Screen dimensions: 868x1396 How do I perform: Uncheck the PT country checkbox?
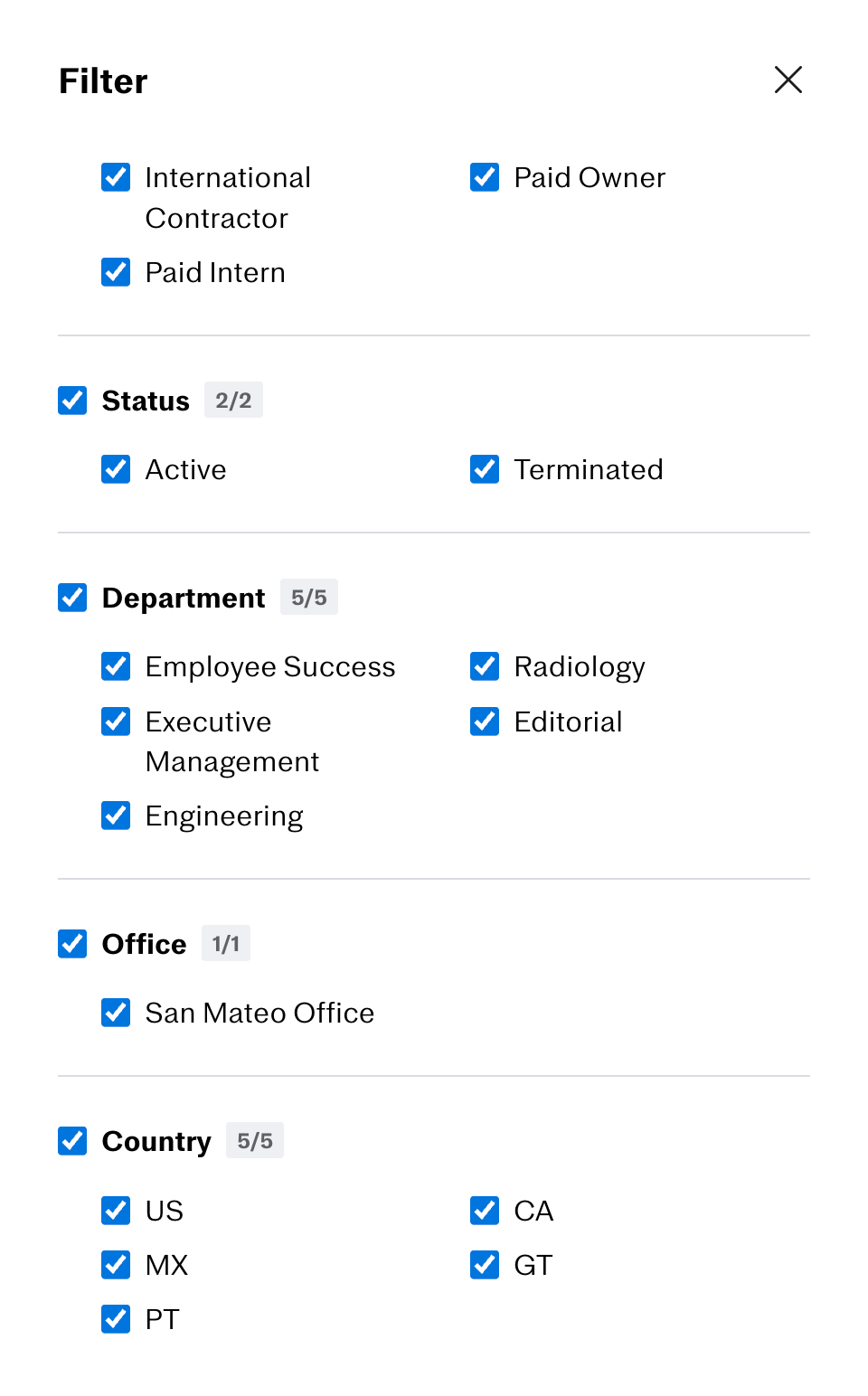[x=116, y=1319]
